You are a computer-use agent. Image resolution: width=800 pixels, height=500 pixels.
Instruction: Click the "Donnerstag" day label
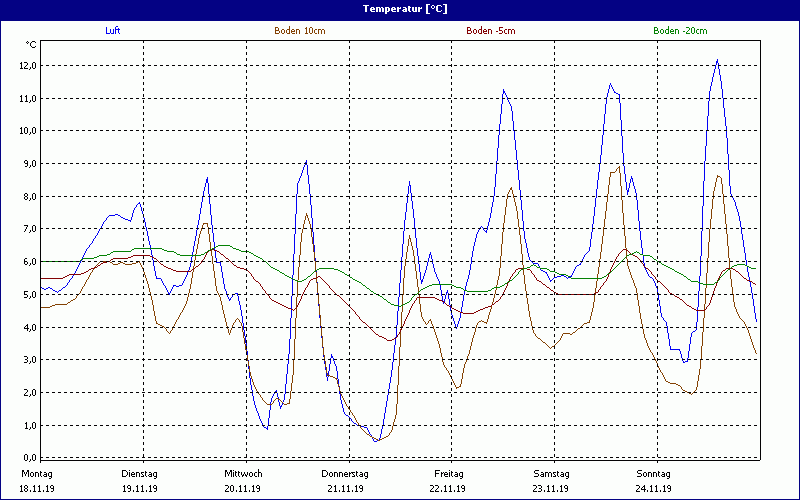[345, 474]
